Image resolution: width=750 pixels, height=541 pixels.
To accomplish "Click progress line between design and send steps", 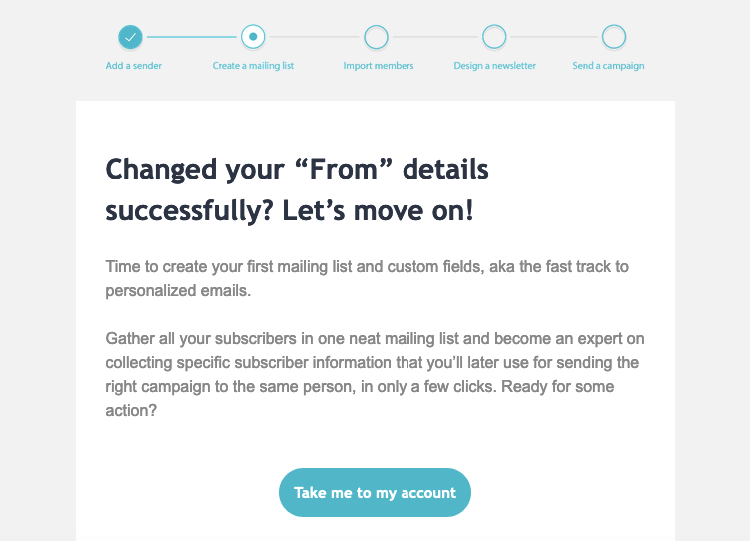I will click(x=554, y=37).
